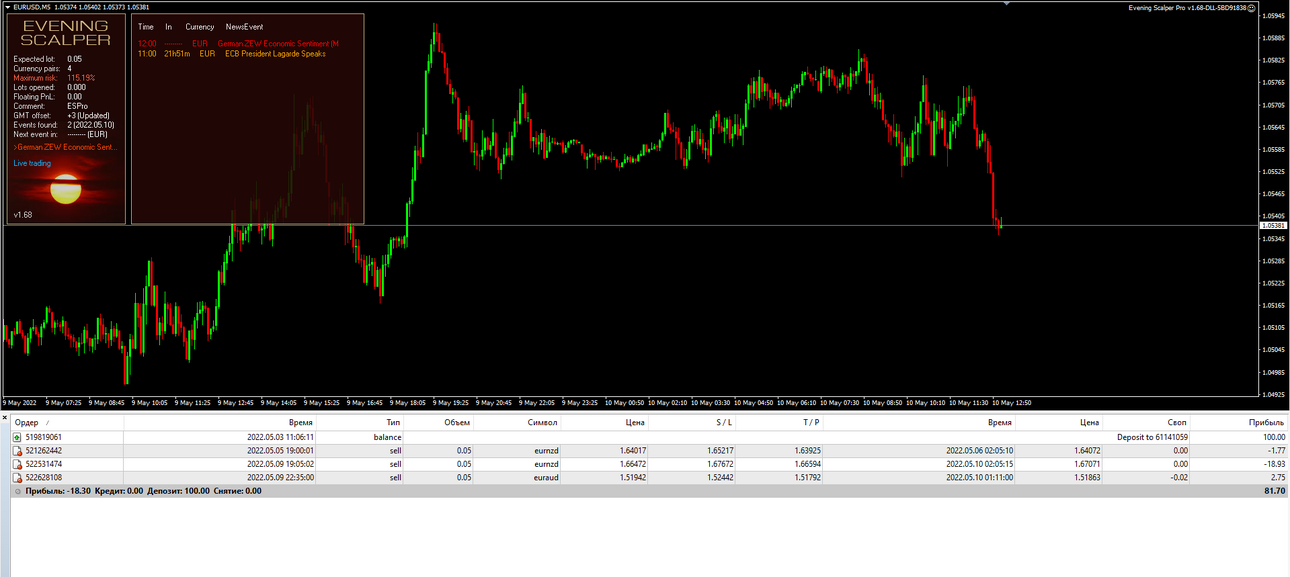Click the 10 May 12:50 time axis label

tap(1011, 402)
